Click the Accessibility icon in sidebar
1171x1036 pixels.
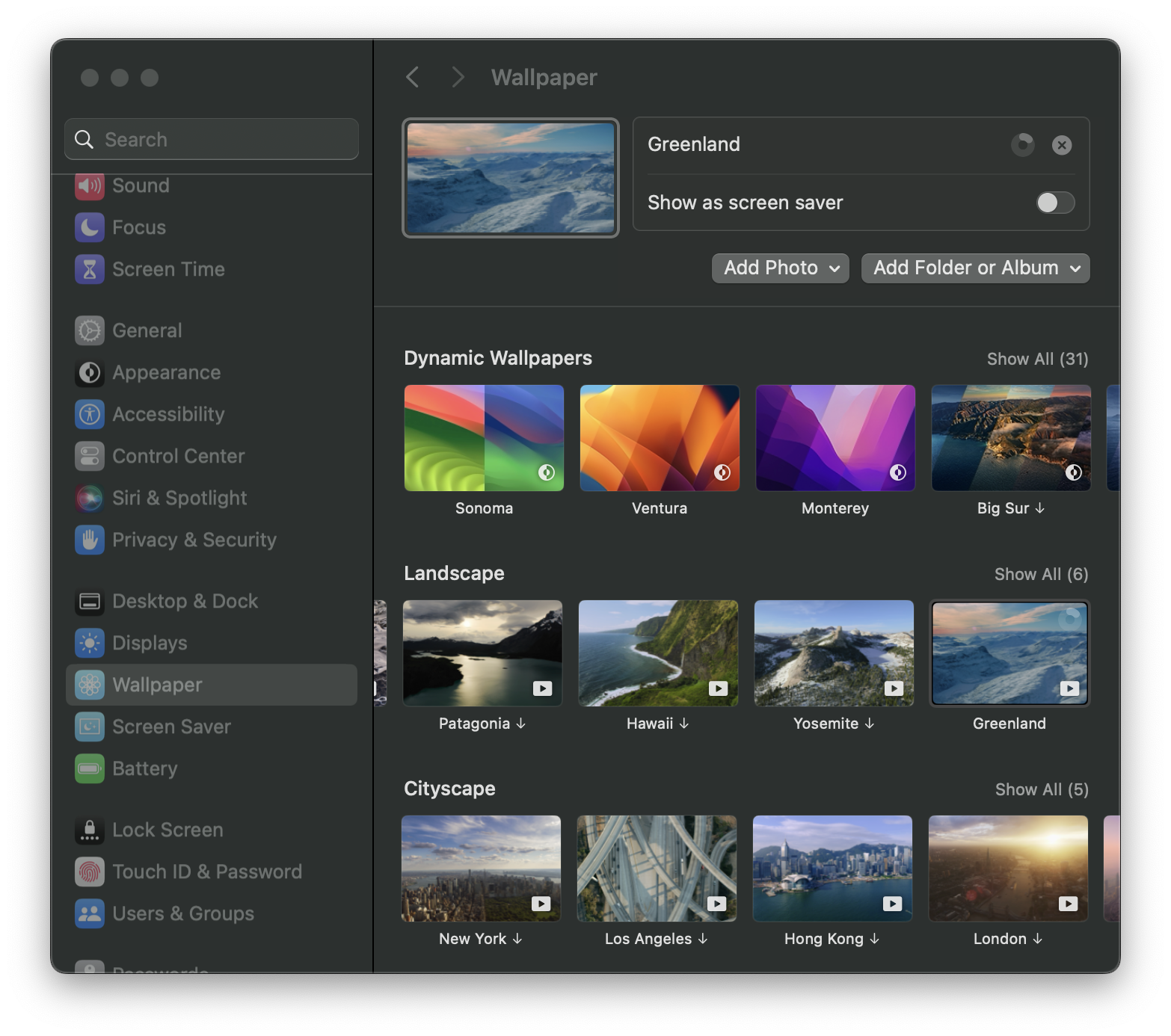point(90,414)
